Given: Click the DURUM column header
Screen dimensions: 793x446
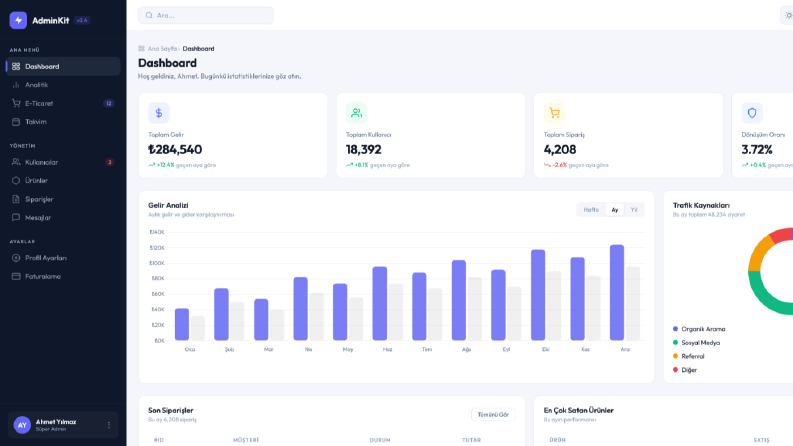Looking at the screenshot, I should click(x=380, y=440).
